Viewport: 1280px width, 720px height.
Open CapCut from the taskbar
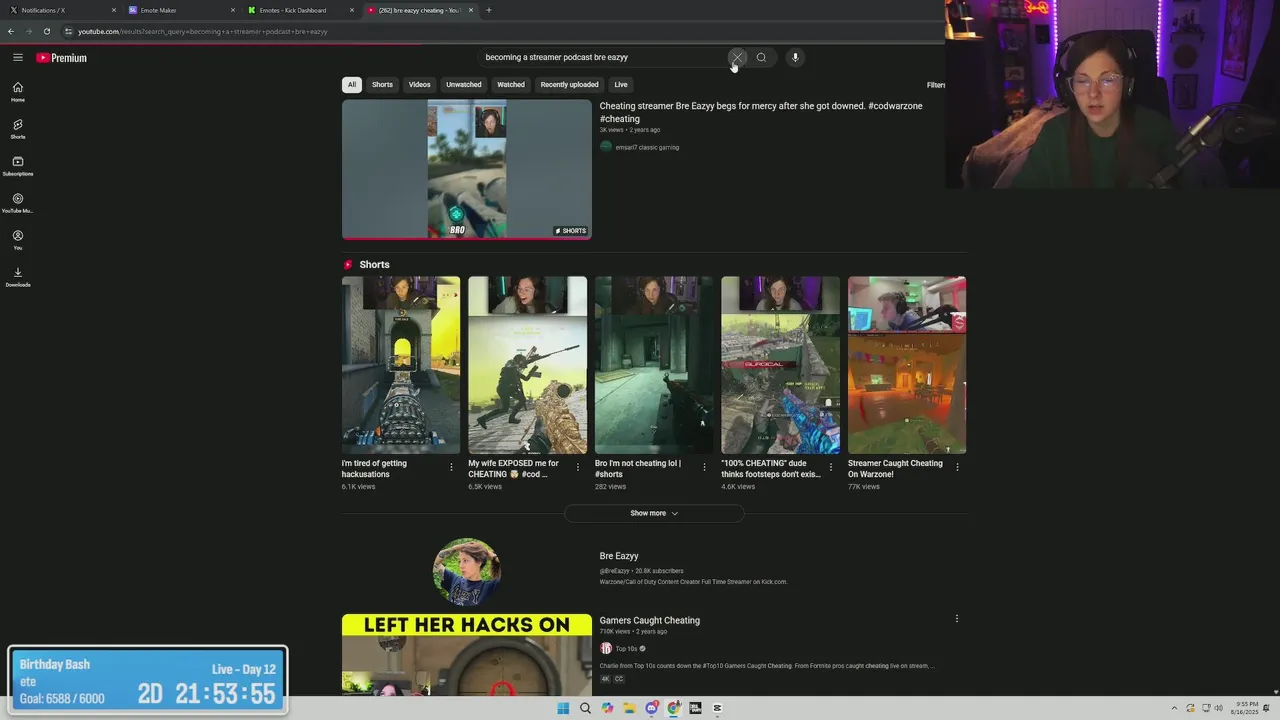(x=717, y=708)
